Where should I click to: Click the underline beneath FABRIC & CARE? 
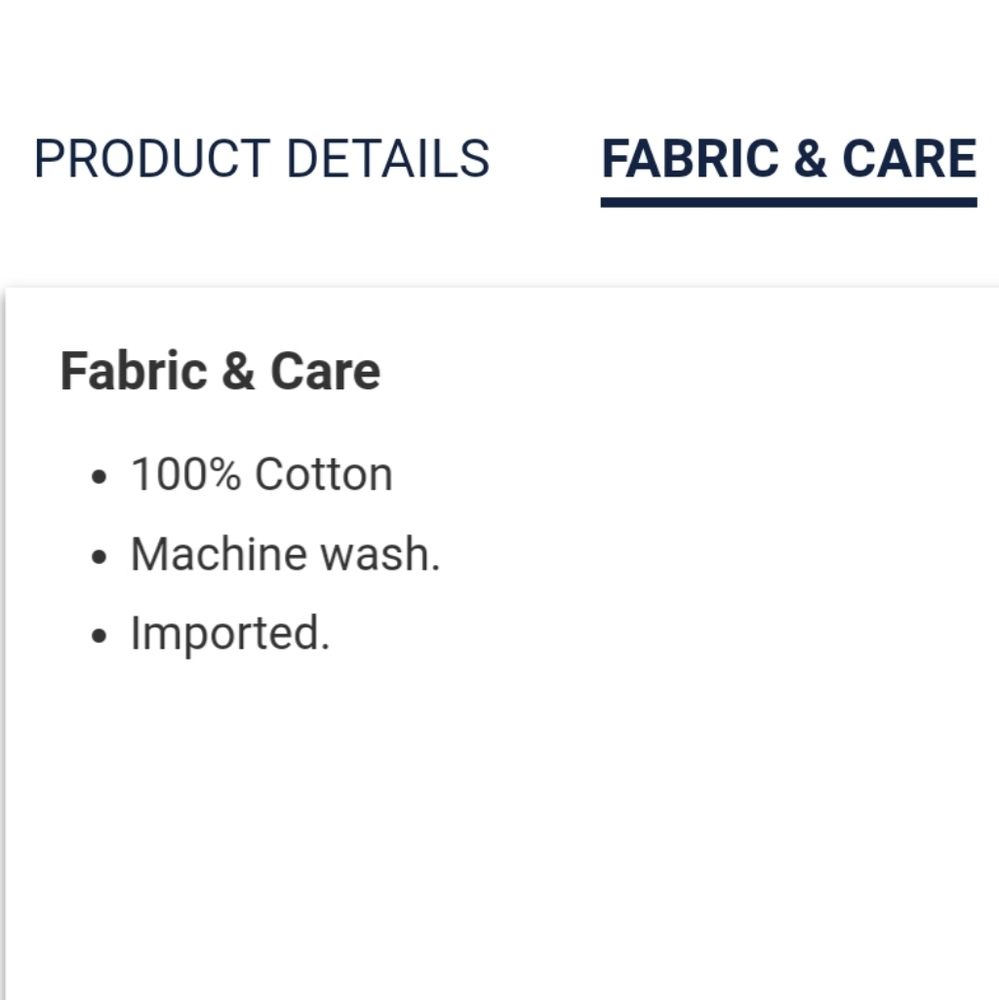[789, 203]
